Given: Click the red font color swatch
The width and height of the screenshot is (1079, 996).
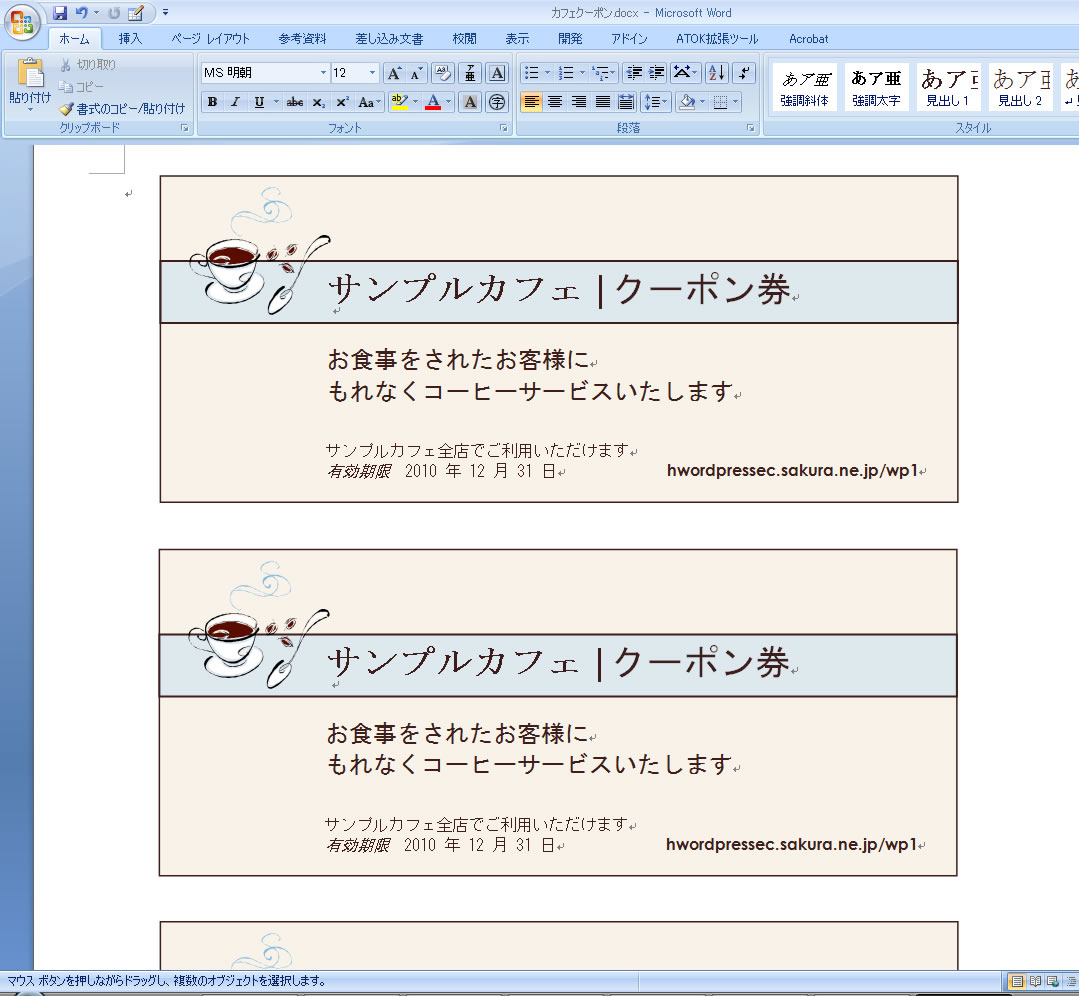Looking at the screenshot, I should 433,102.
